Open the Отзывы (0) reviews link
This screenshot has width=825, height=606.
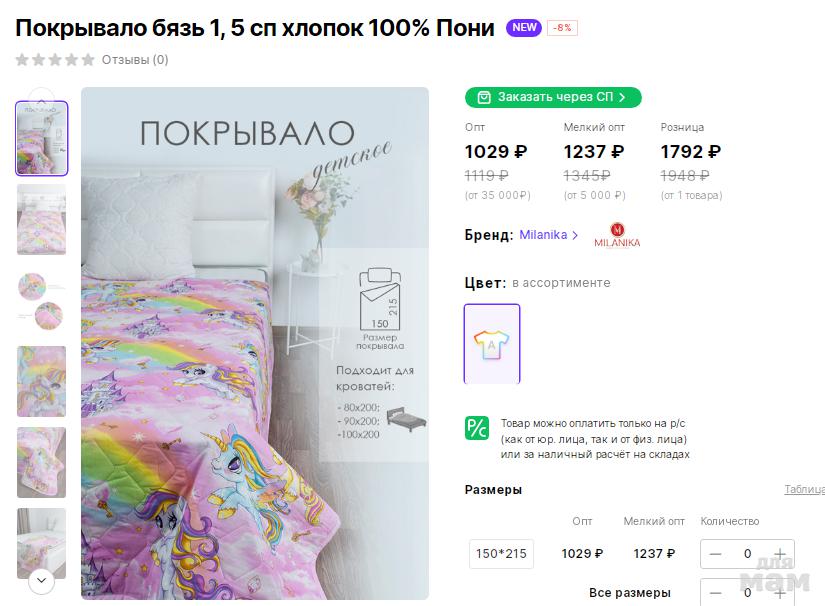click(135, 60)
